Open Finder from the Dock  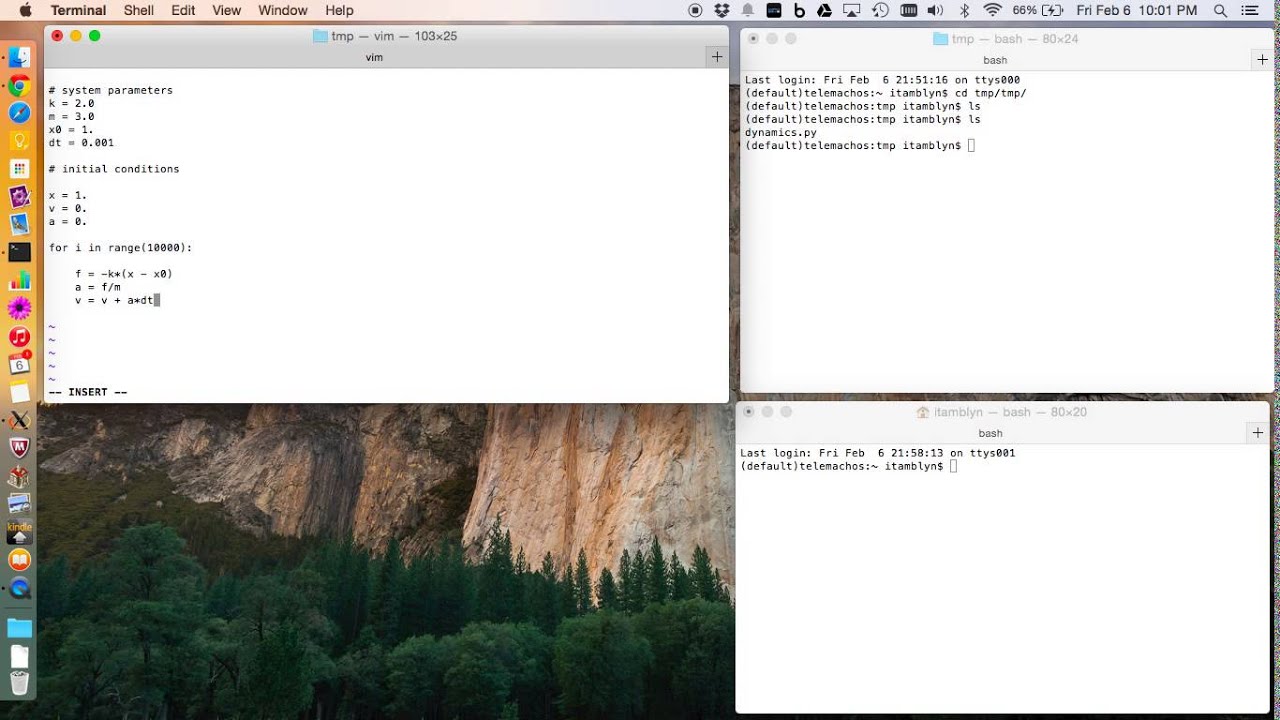(19, 58)
